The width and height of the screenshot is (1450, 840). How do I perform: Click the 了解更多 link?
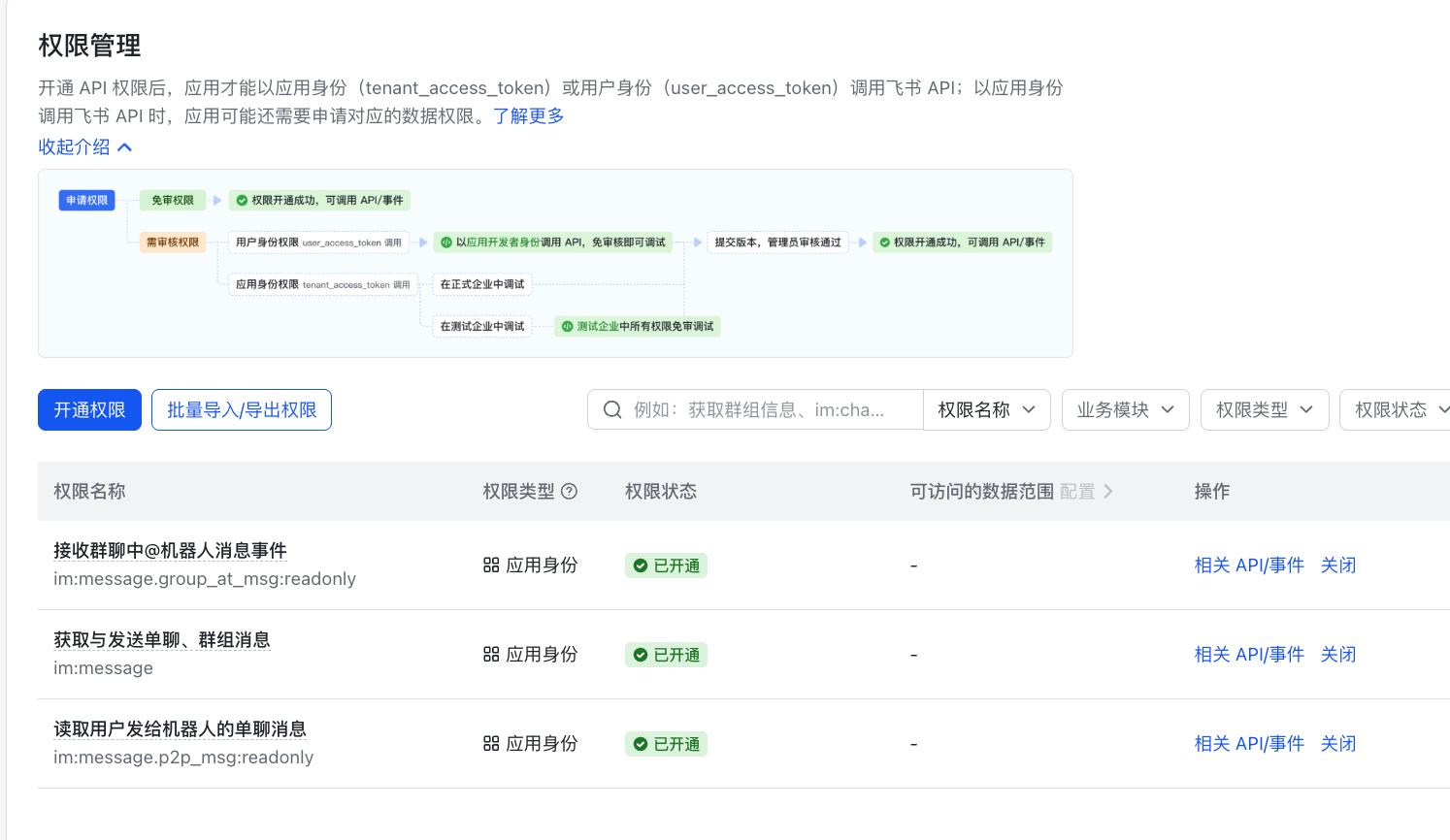tap(529, 115)
